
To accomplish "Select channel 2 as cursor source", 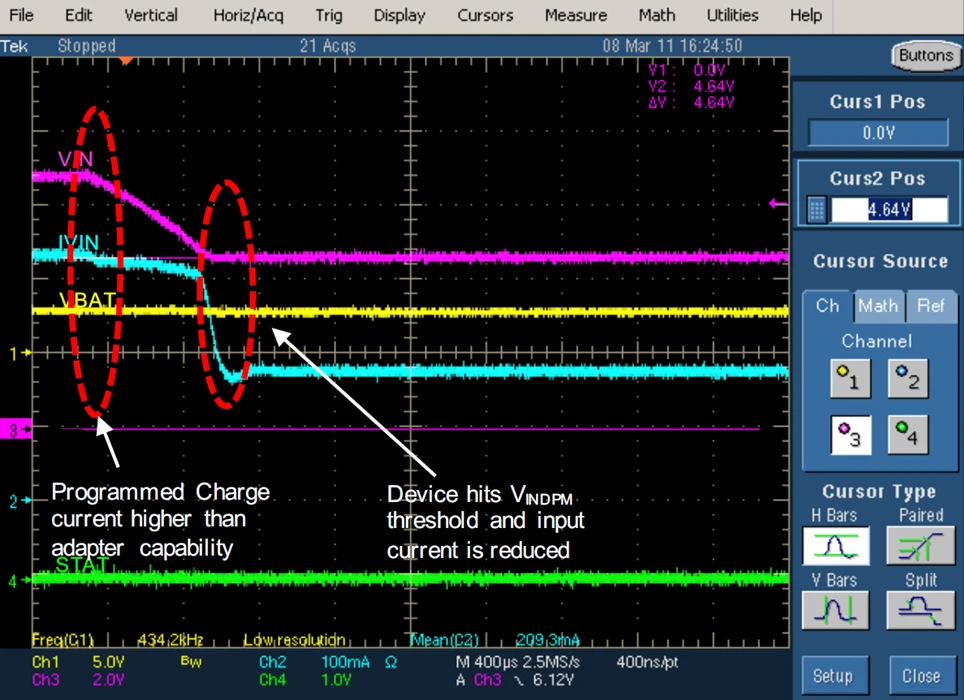I will tap(907, 378).
